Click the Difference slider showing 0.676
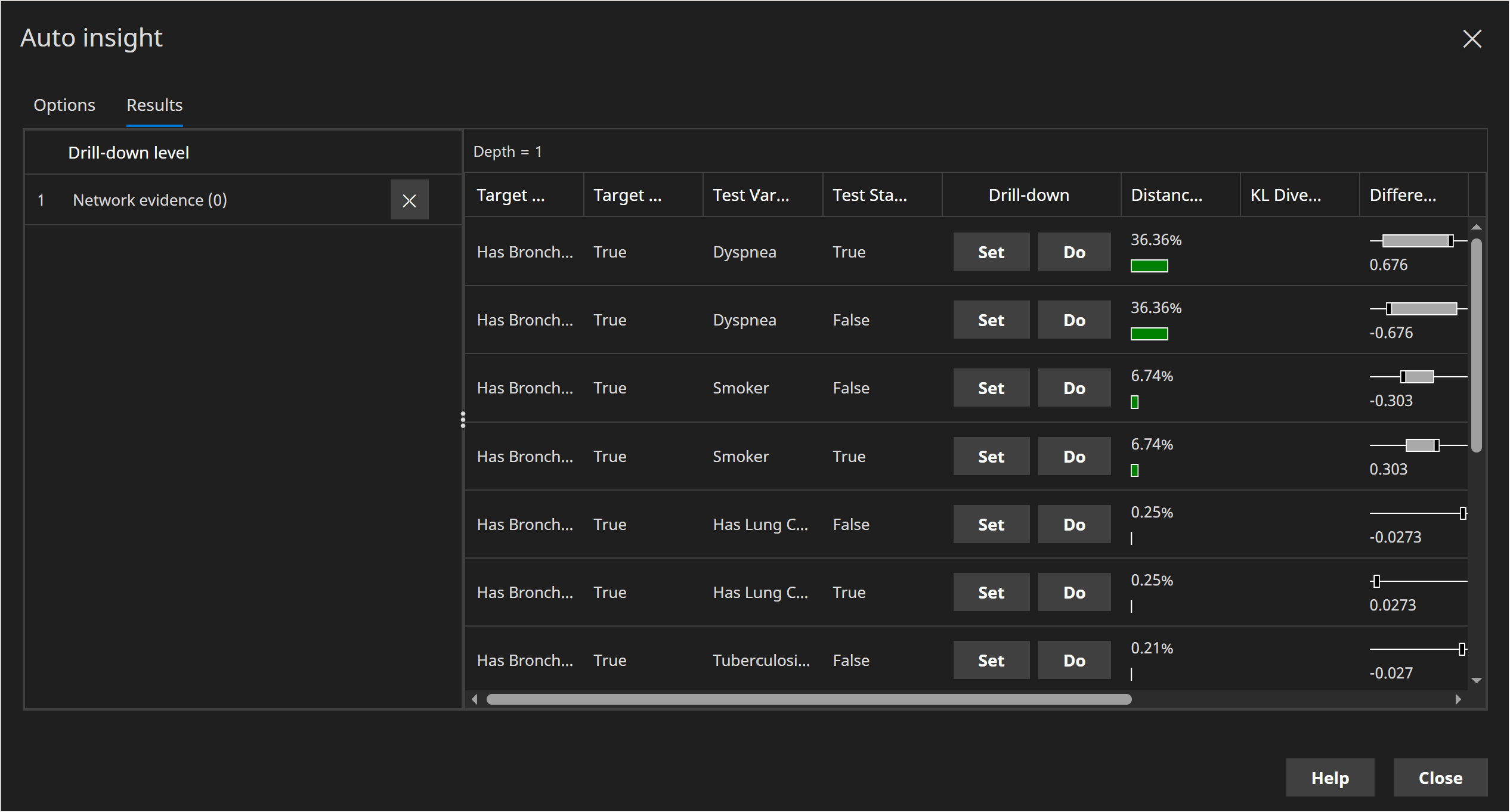The image size is (1510, 812). point(1417,241)
